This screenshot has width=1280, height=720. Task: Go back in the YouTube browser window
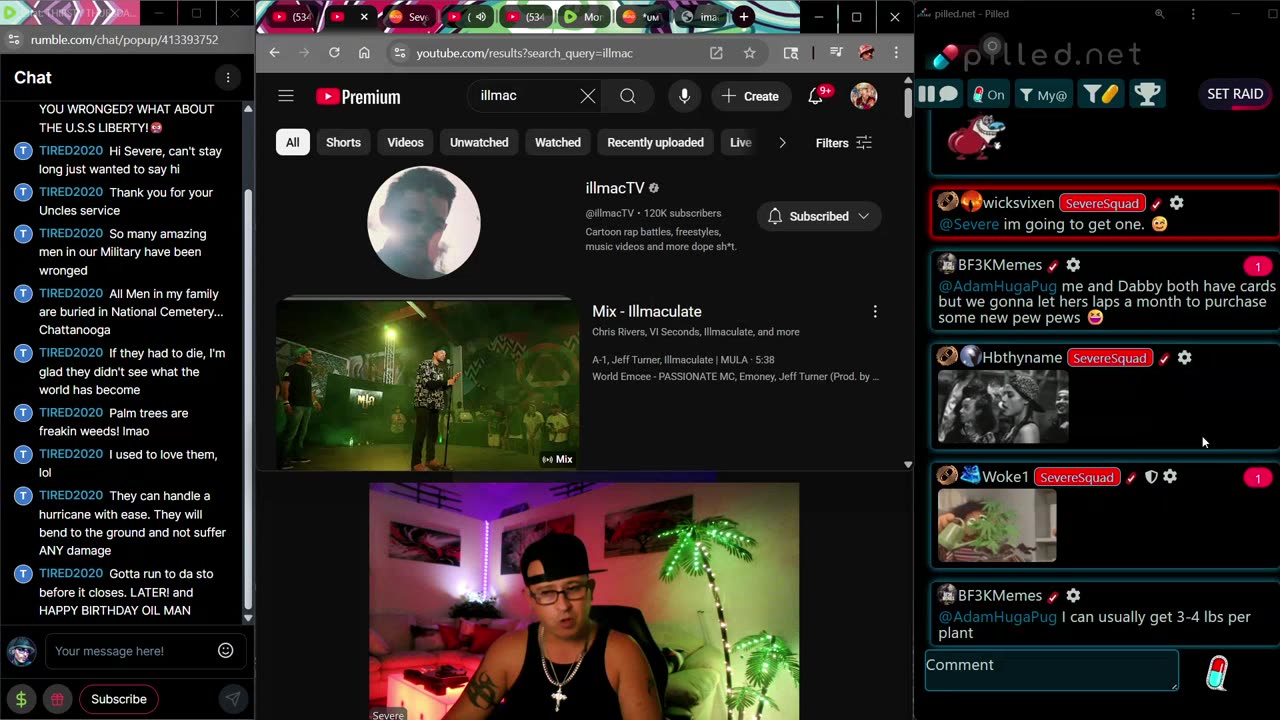pos(275,53)
